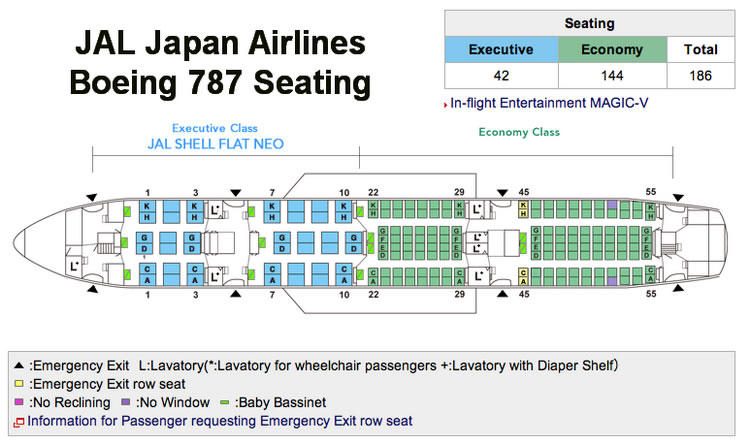Open the passenger information link for Emergency Exit row seats
Viewport: 750px width, 444px height.
click(220, 421)
